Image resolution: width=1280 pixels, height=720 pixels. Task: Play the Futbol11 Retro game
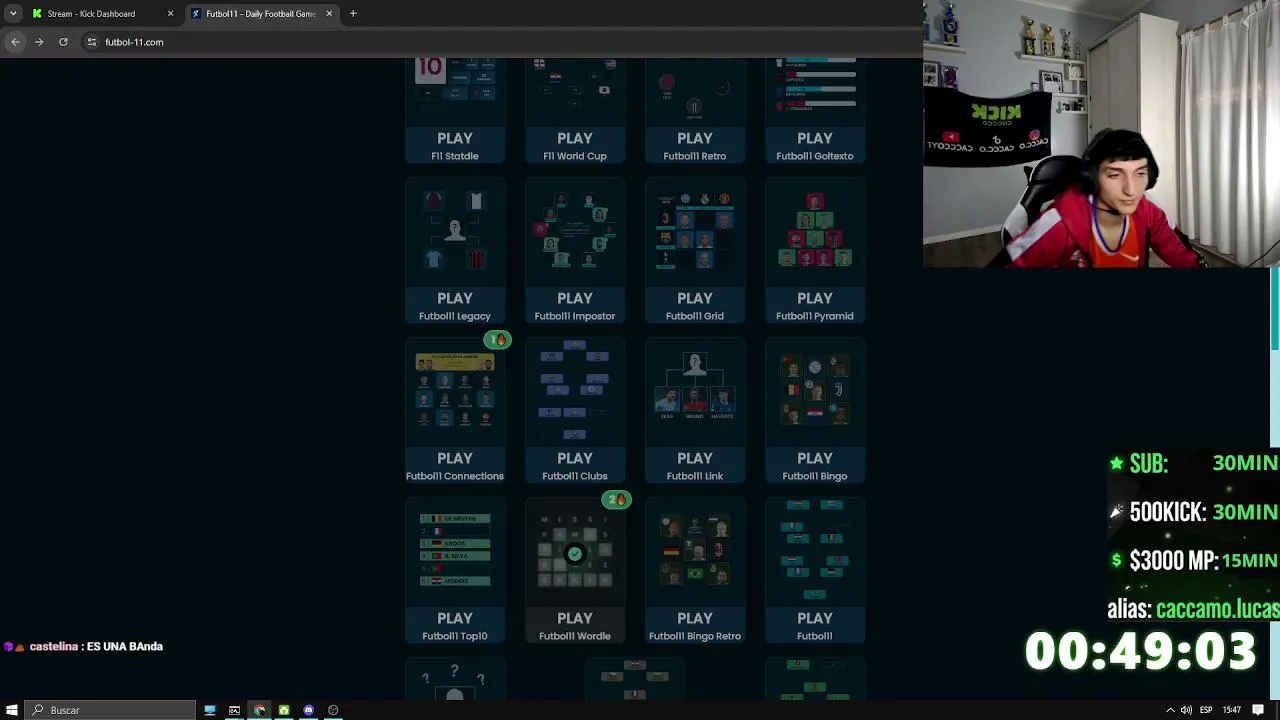(695, 139)
